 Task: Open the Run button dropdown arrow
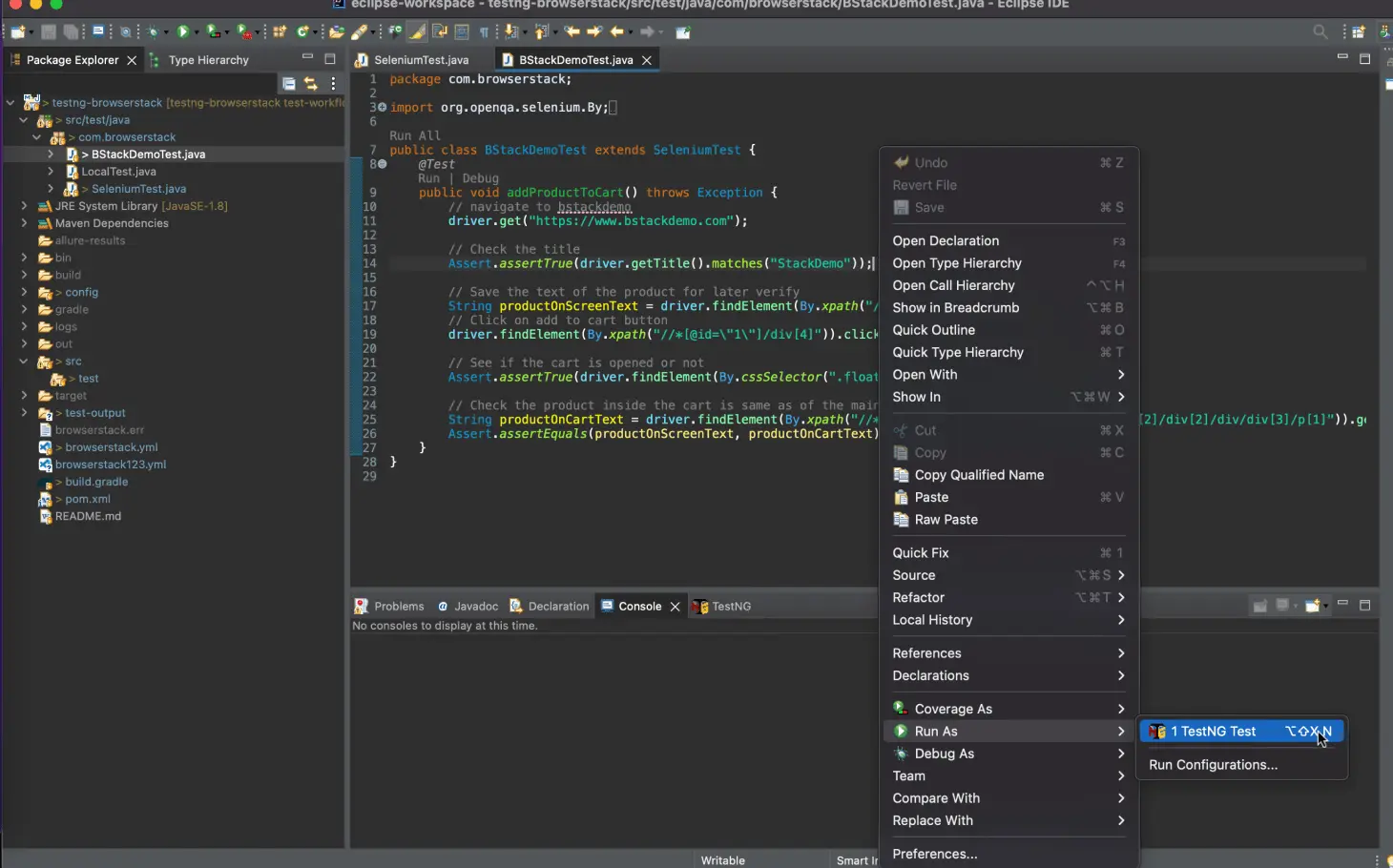coord(195,31)
